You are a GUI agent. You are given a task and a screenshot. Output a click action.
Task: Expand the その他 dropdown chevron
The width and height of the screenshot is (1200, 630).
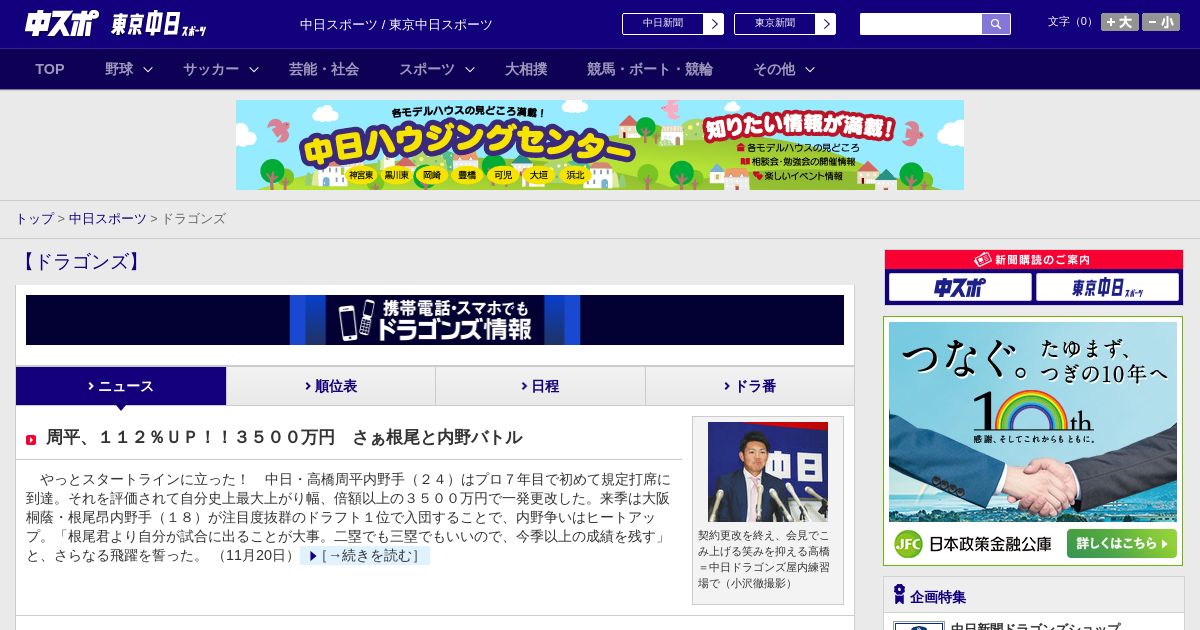pos(810,69)
